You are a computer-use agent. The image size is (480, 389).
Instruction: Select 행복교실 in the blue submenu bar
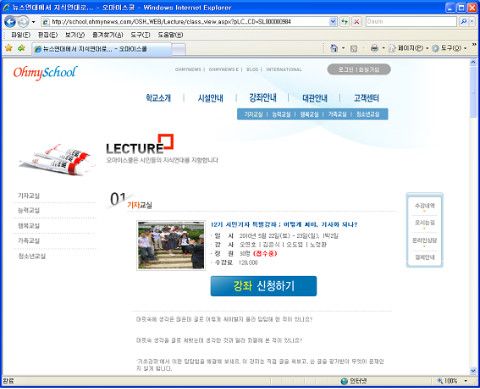(x=309, y=114)
